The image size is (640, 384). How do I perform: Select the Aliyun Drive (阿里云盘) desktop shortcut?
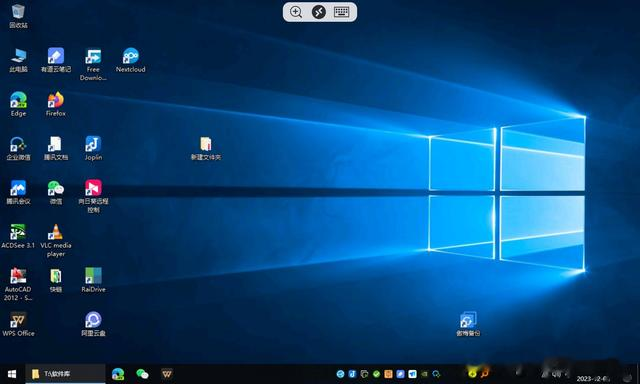click(93, 324)
